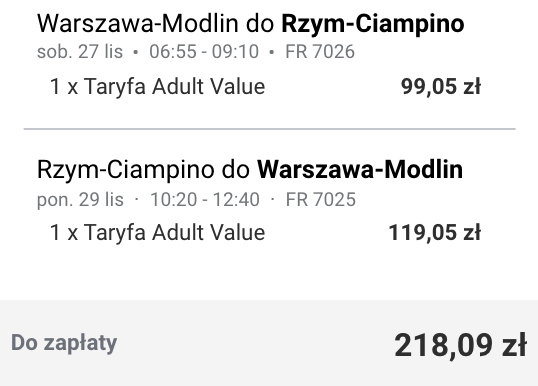
Task: Click the origin Rzym-Ciampino in second heading
Action: point(125,169)
